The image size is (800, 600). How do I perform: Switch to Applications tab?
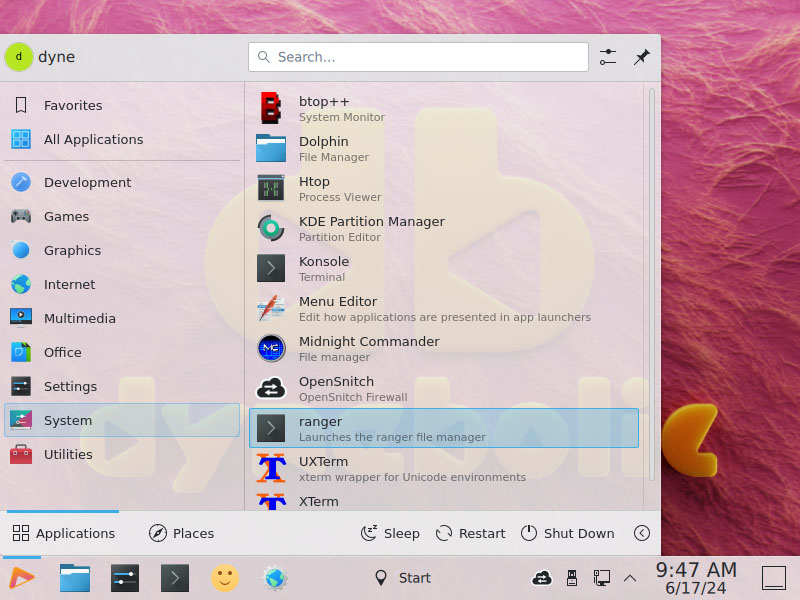63,533
